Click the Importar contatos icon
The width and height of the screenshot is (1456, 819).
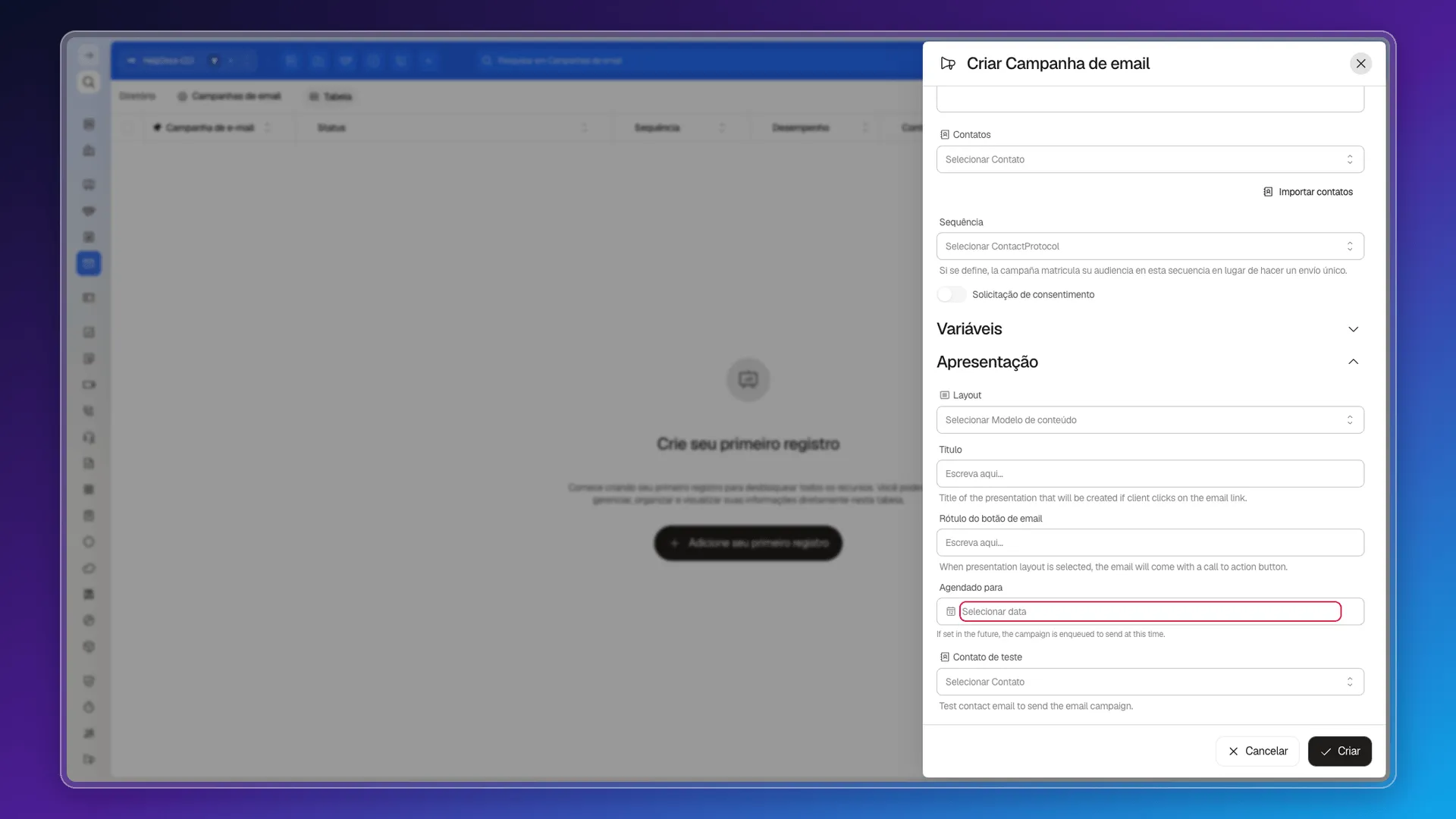[1268, 192]
